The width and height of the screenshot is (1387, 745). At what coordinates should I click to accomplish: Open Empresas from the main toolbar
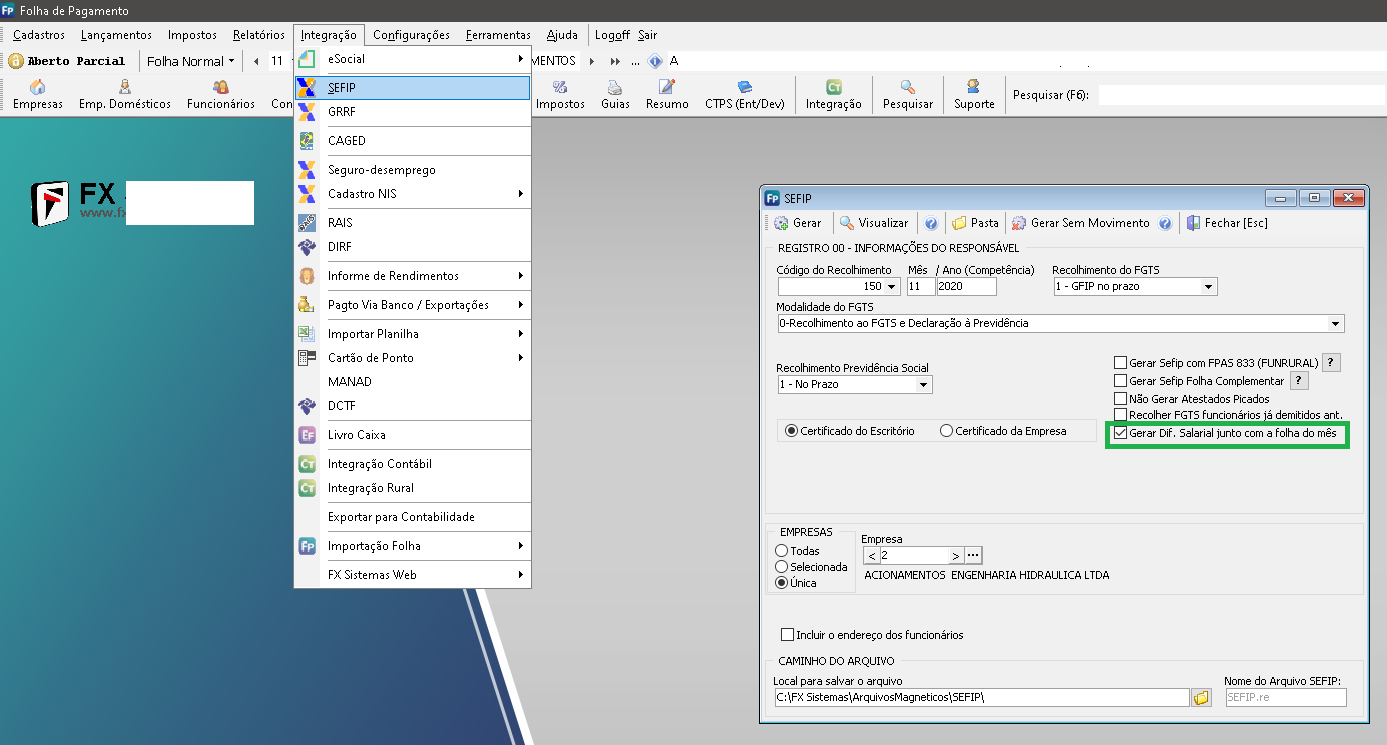pyautogui.click(x=37, y=94)
